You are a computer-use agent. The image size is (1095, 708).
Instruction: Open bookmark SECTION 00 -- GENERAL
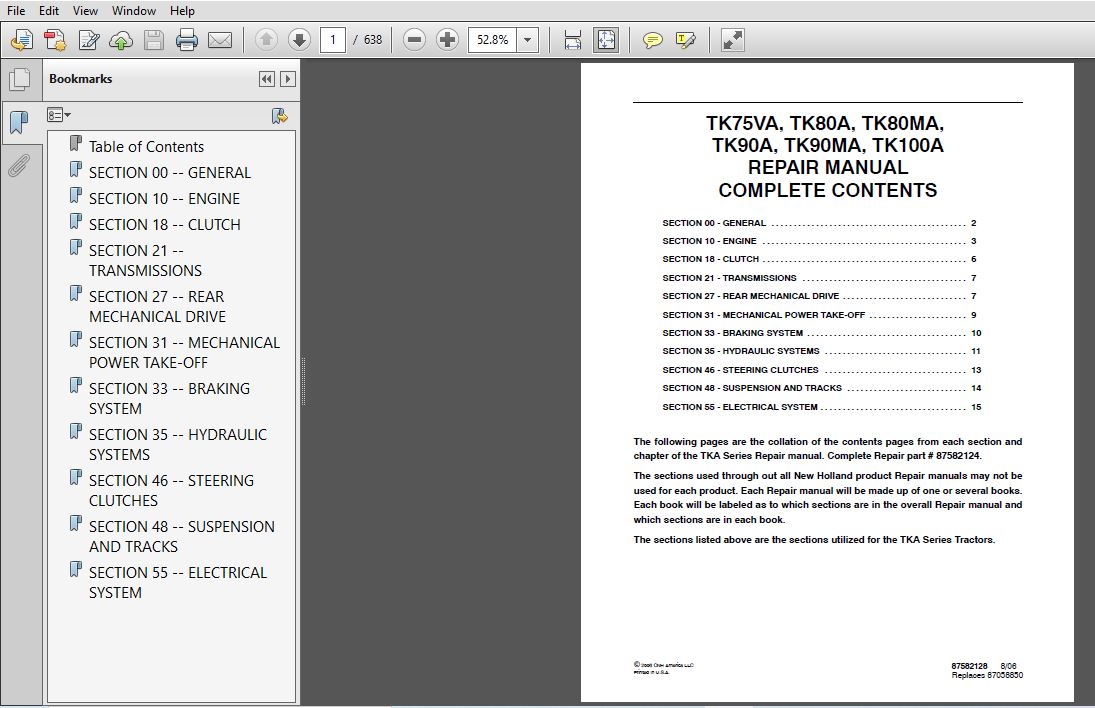pyautogui.click(x=170, y=172)
